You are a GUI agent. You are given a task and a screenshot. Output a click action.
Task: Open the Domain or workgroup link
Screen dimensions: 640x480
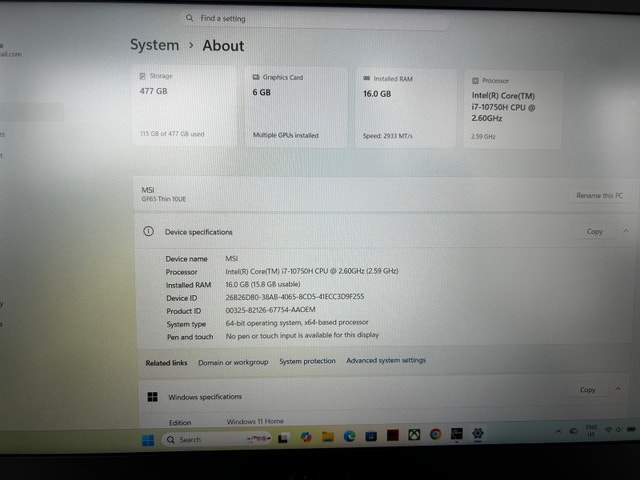tap(233, 362)
